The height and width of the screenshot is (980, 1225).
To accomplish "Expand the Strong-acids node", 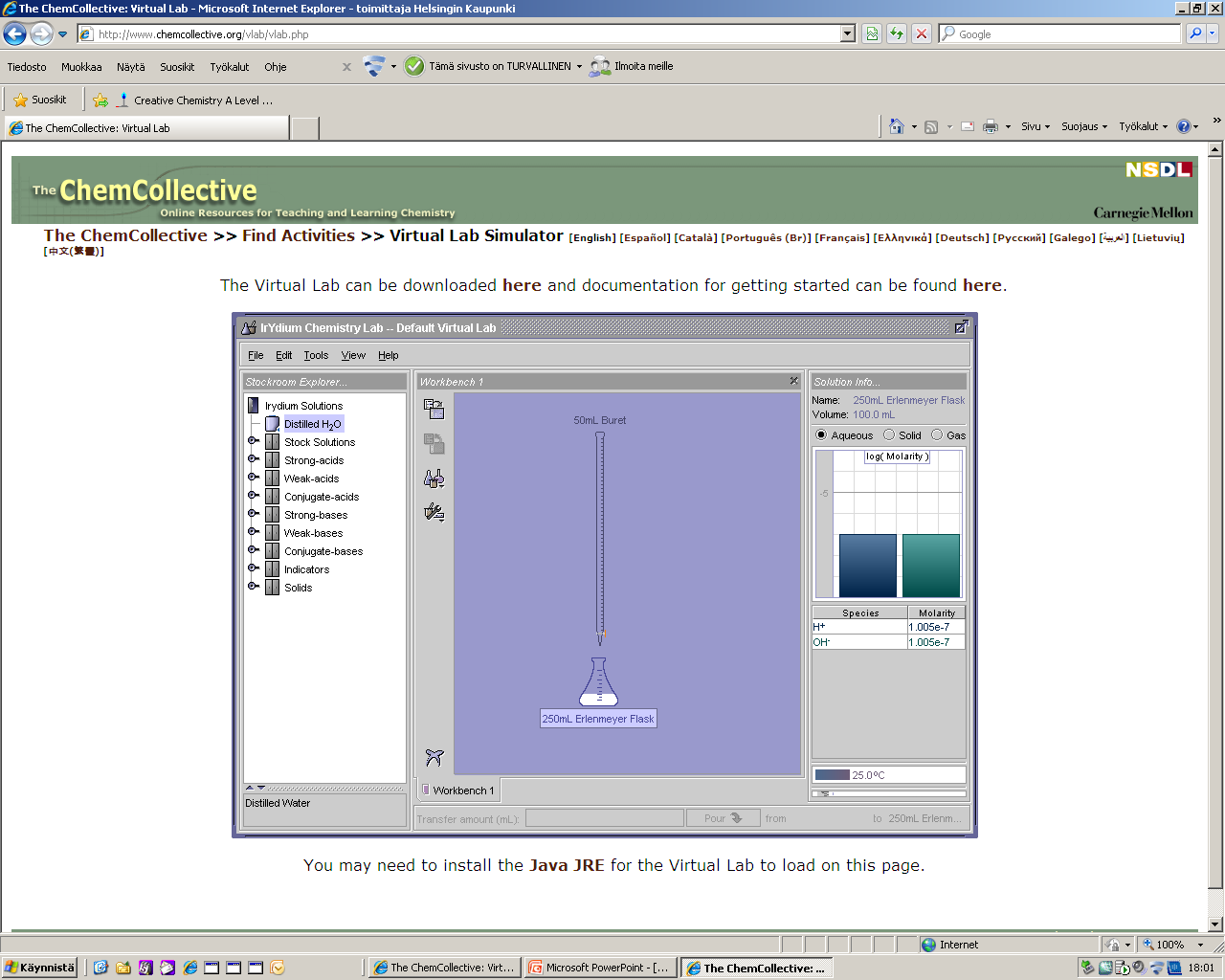I will point(254,459).
